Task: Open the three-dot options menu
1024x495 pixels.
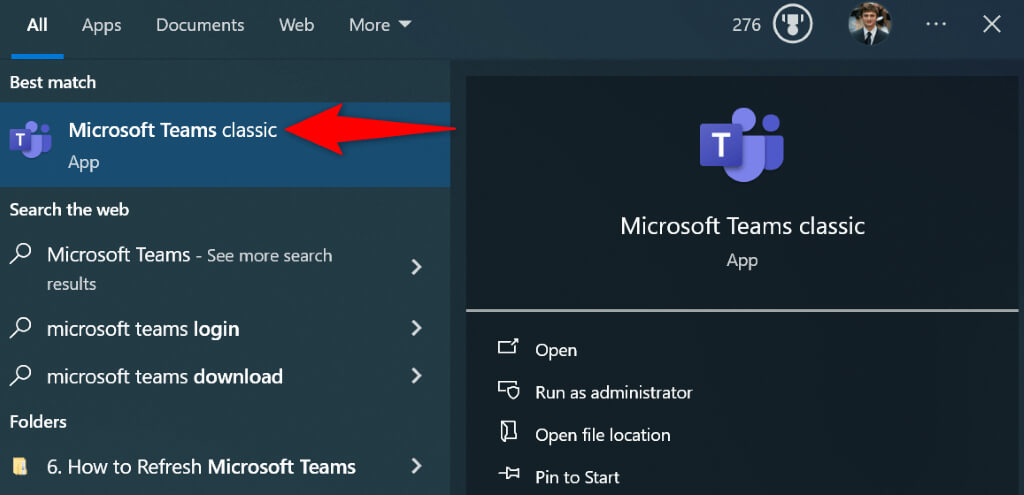Action: [936, 25]
